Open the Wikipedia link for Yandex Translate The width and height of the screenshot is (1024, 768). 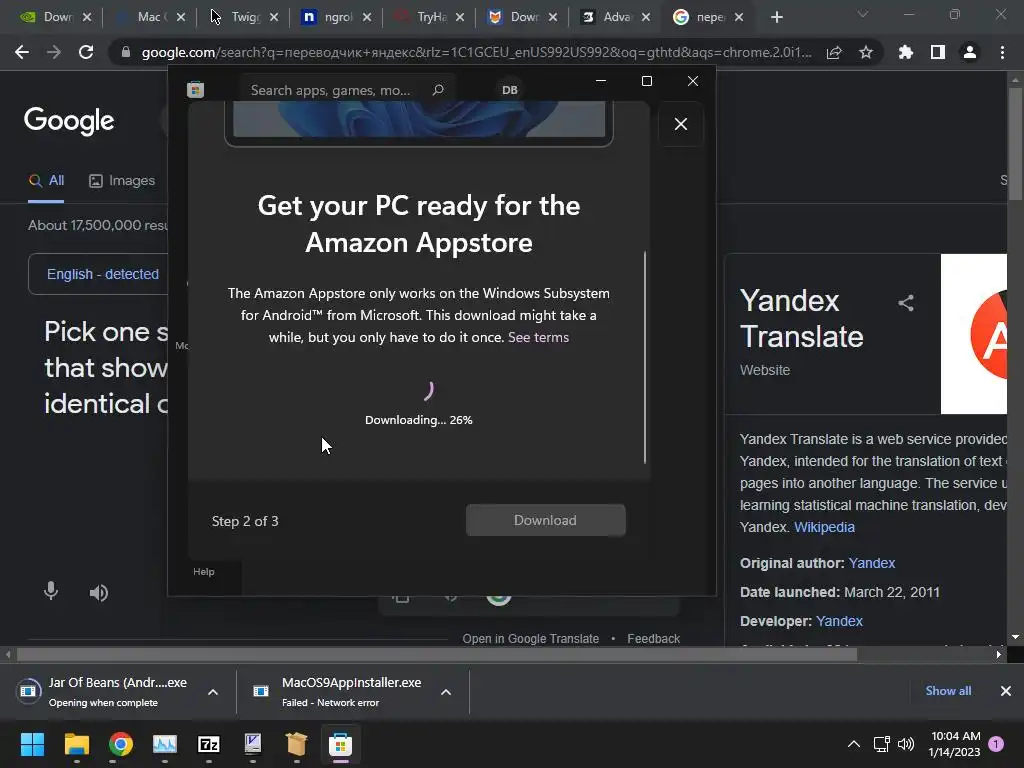point(824,527)
